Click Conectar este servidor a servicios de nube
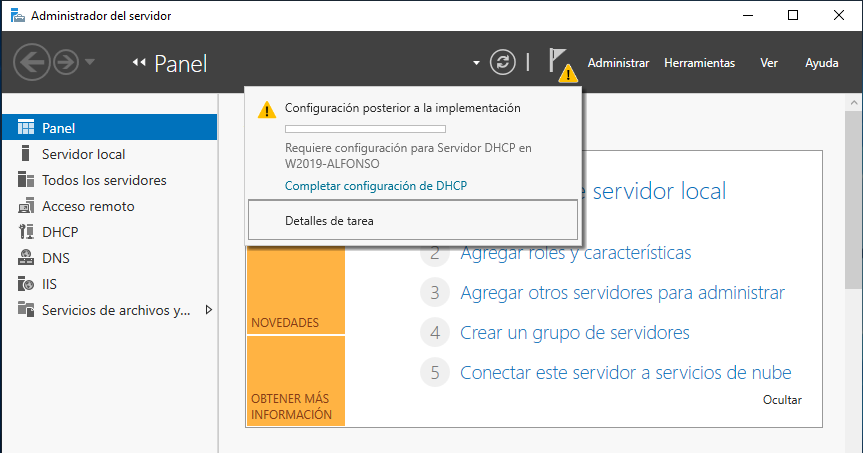The image size is (863, 453). click(626, 373)
